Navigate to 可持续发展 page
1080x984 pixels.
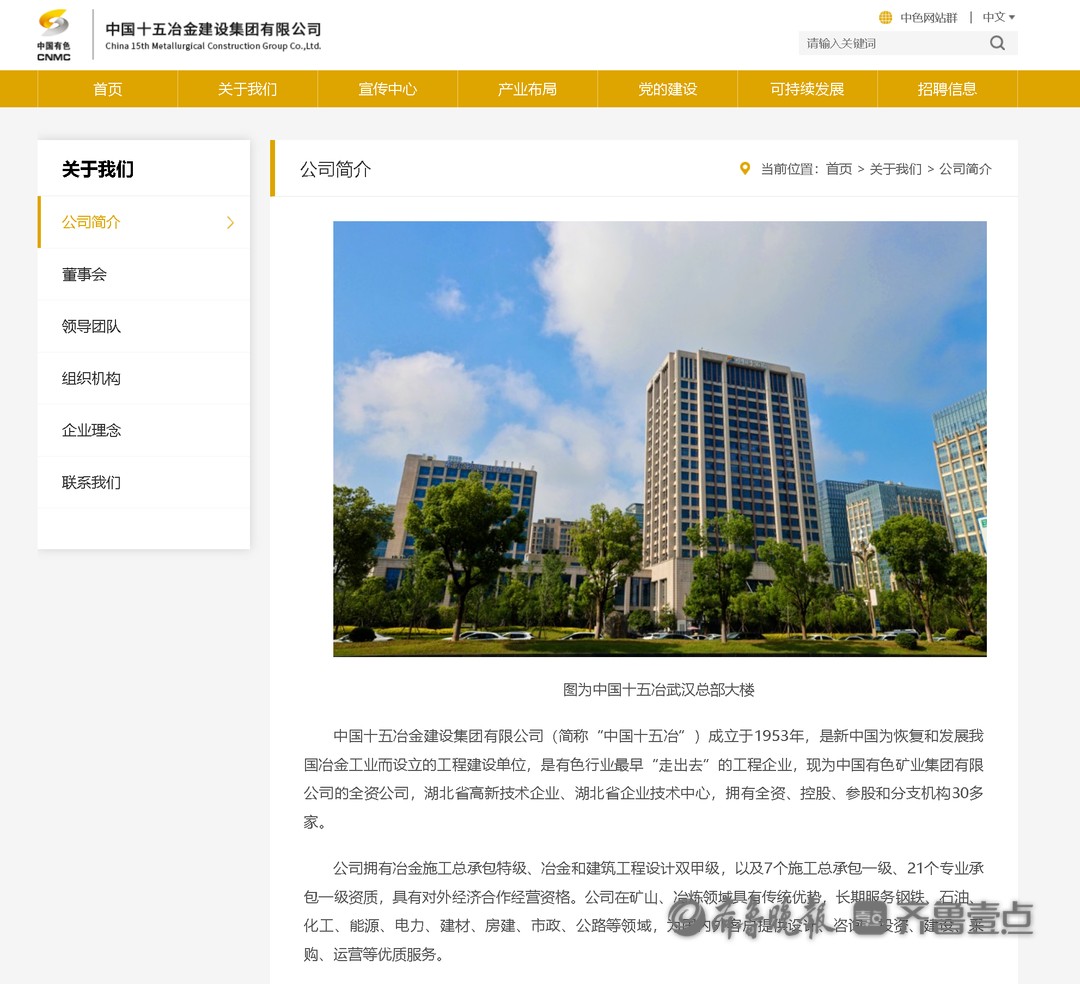807,89
